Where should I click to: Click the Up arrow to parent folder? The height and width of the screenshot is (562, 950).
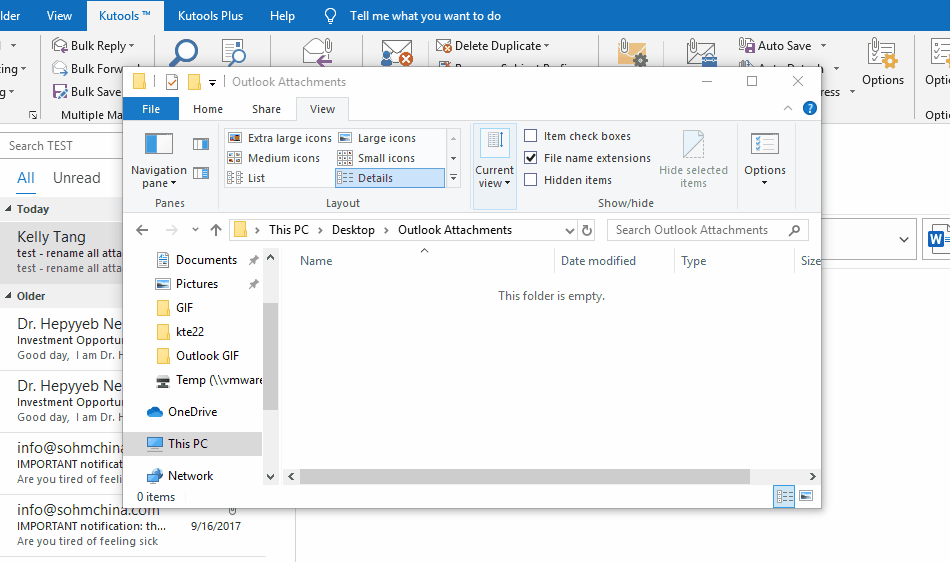click(x=216, y=230)
